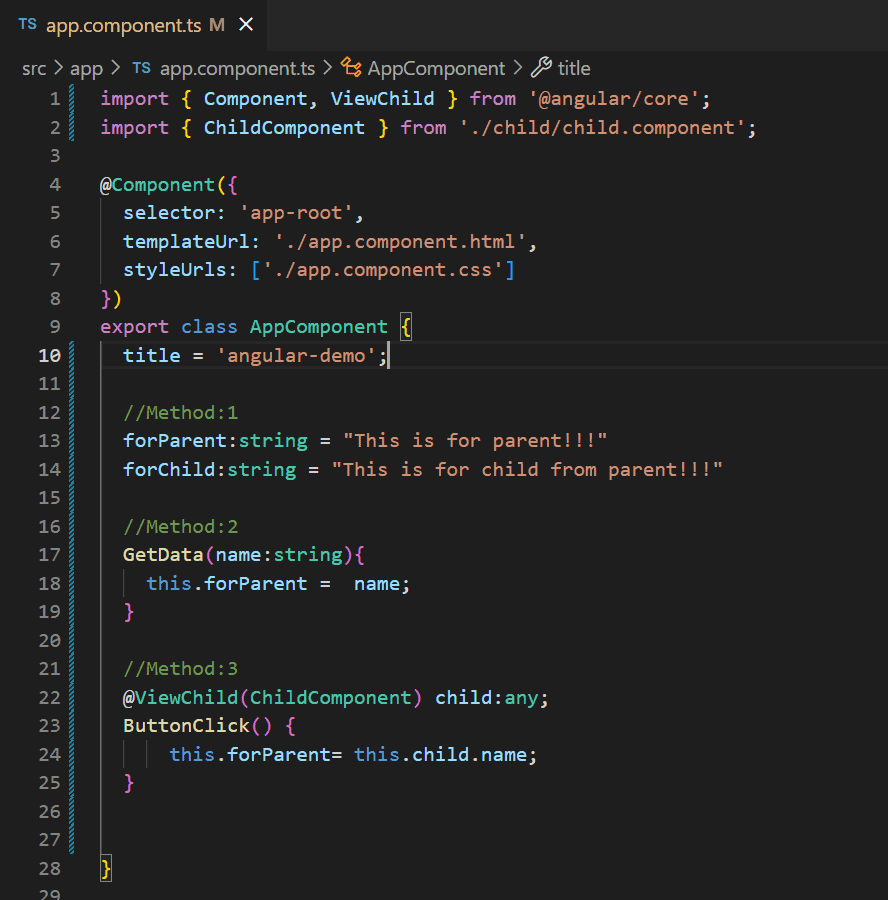Viewport: 888px width, 900px height.
Task: Click the 'export' keyword on line 9
Action: pyautogui.click(x=134, y=327)
